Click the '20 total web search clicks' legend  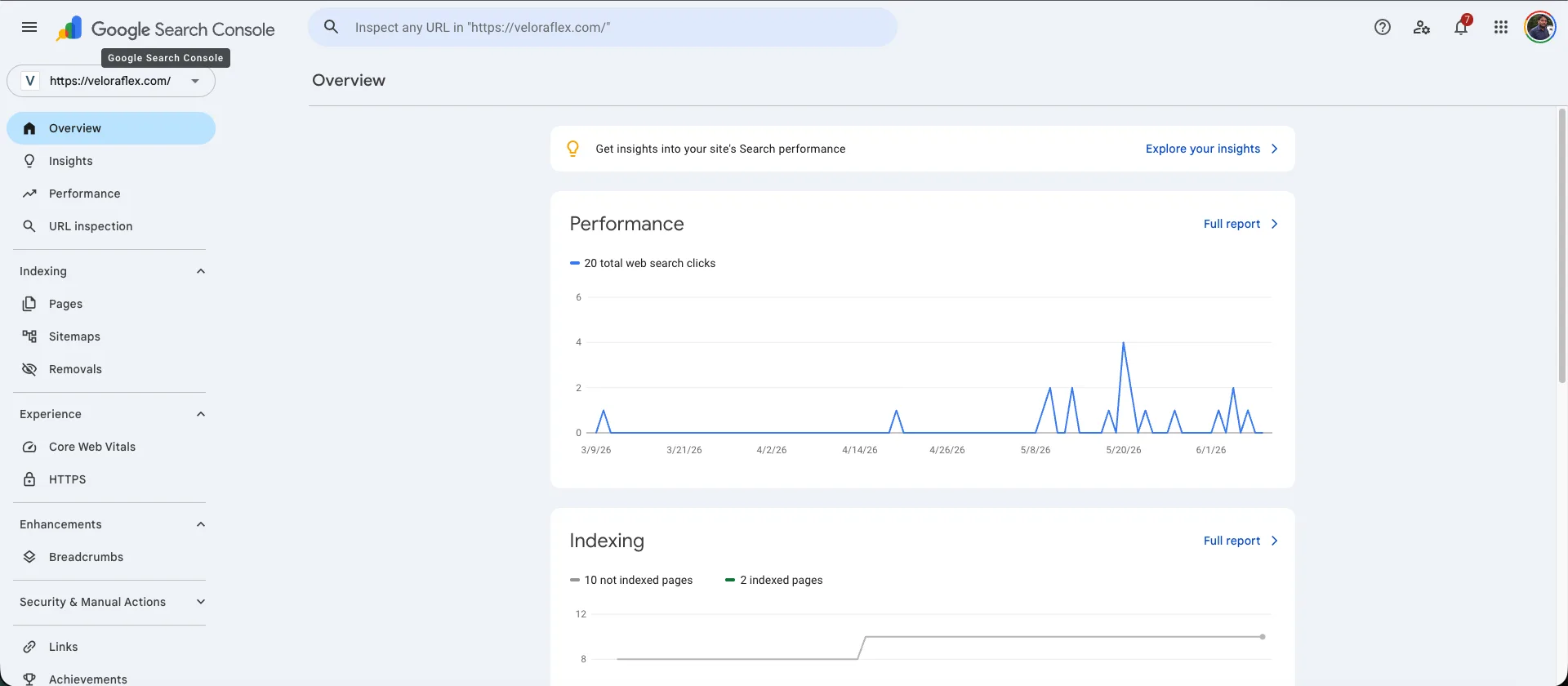(x=643, y=263)
